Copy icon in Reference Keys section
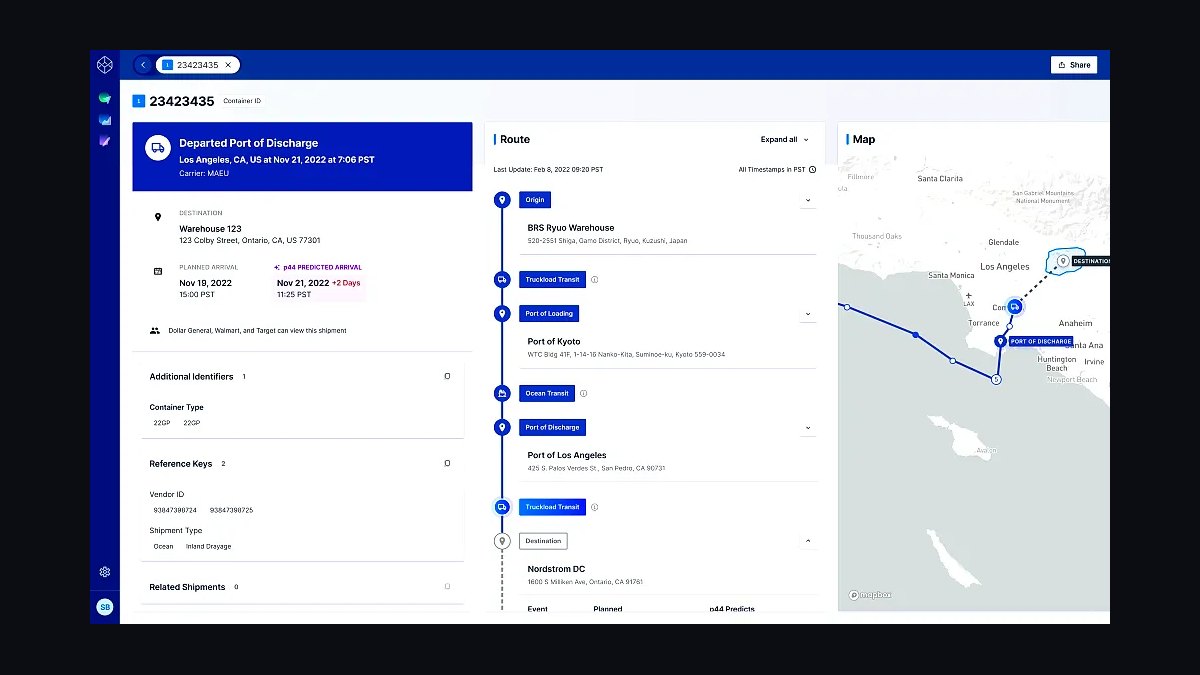Viewport: 1200px width, 675px height. [447, 463]
